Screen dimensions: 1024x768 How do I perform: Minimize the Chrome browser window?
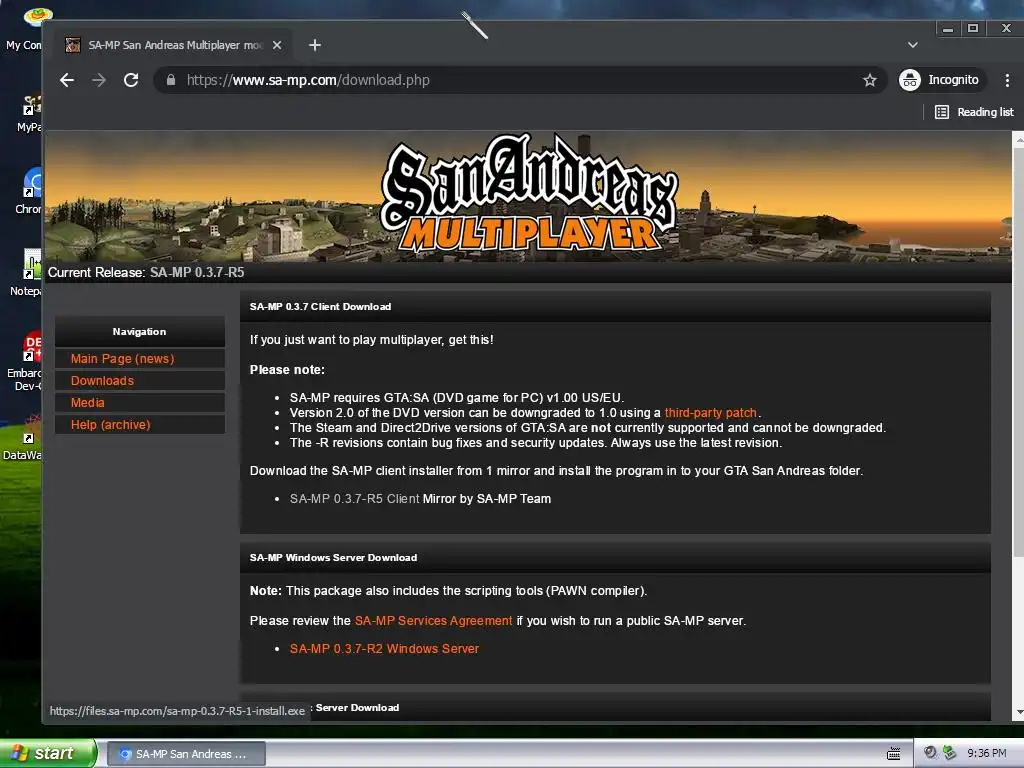[948, 28]
